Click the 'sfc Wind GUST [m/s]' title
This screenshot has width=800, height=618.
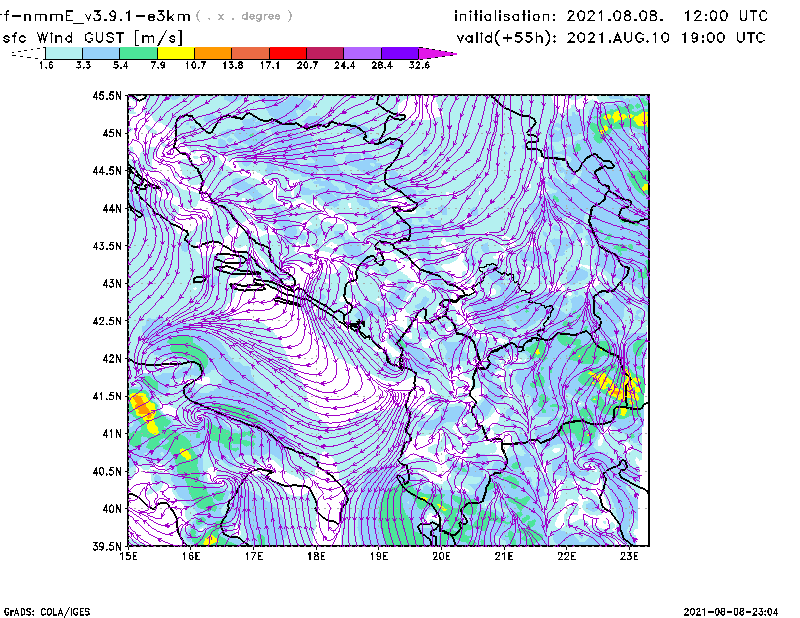(x=92, y=38)
